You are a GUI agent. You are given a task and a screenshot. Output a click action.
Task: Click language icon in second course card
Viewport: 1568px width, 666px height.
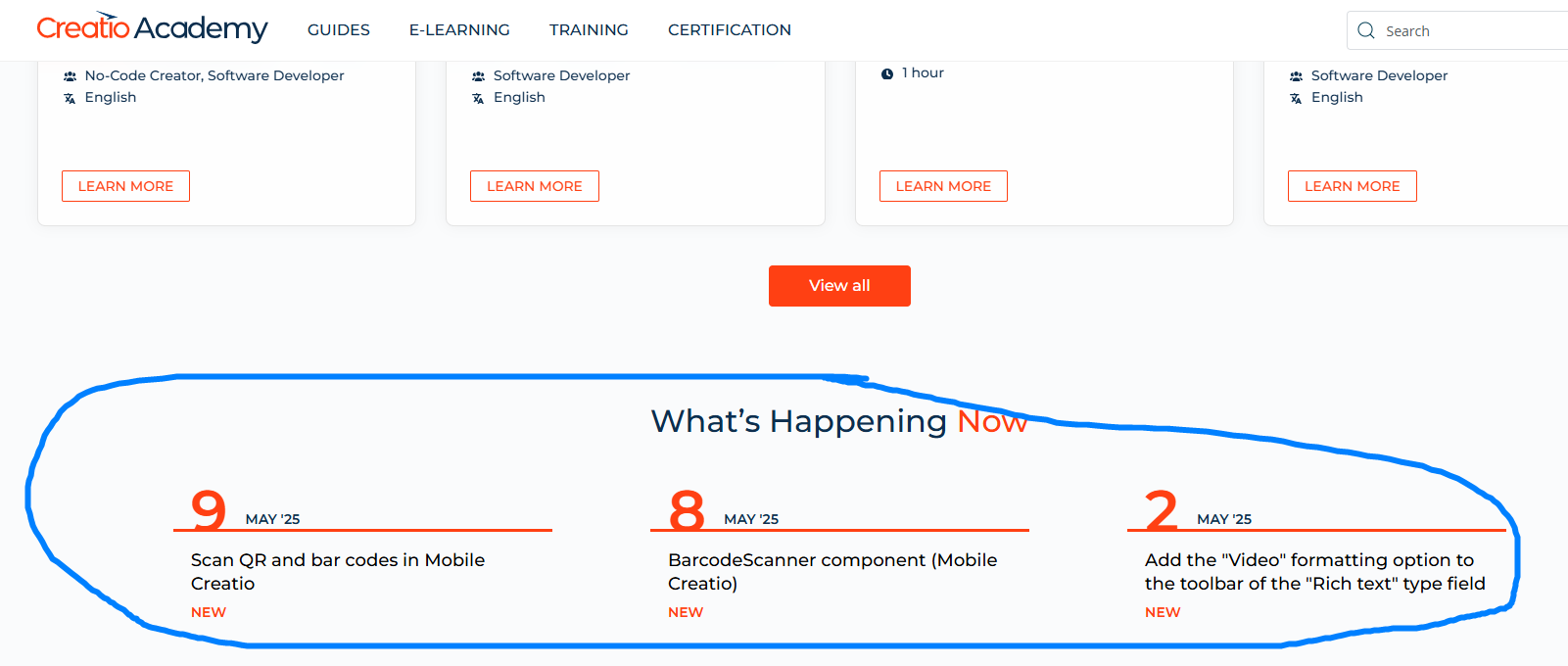478,98
